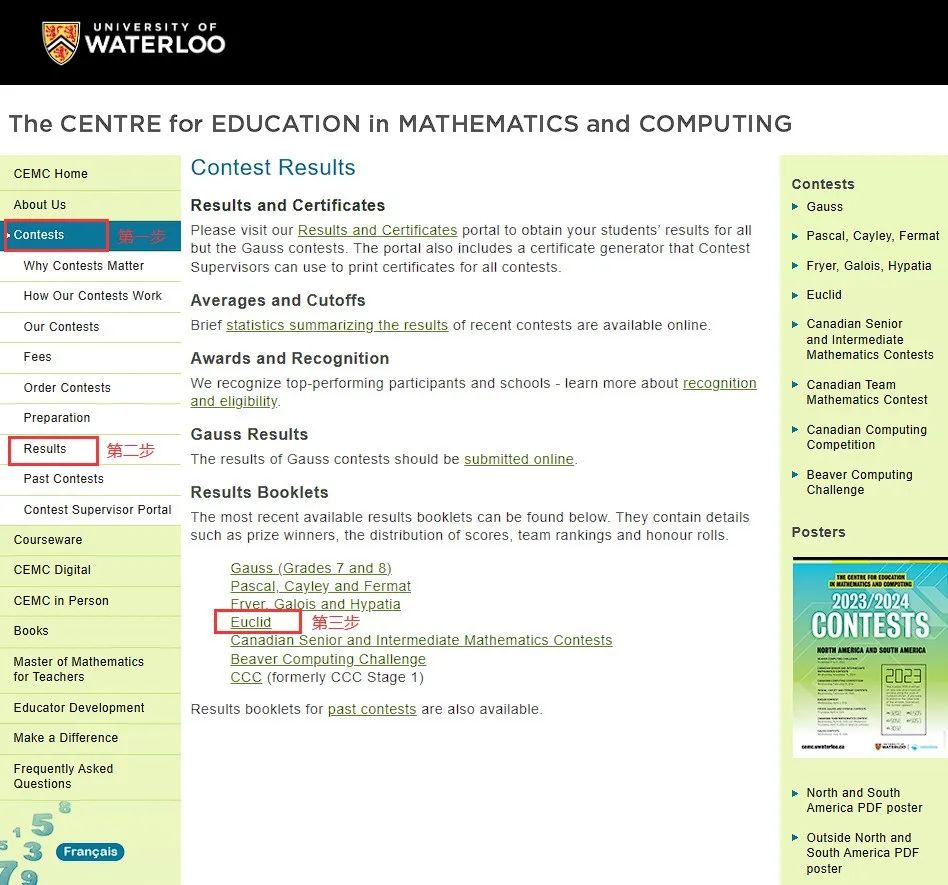The width and height of the screenshot is (948, 885).
Task: Open the Preparation page
Action: tap(57, 418)
